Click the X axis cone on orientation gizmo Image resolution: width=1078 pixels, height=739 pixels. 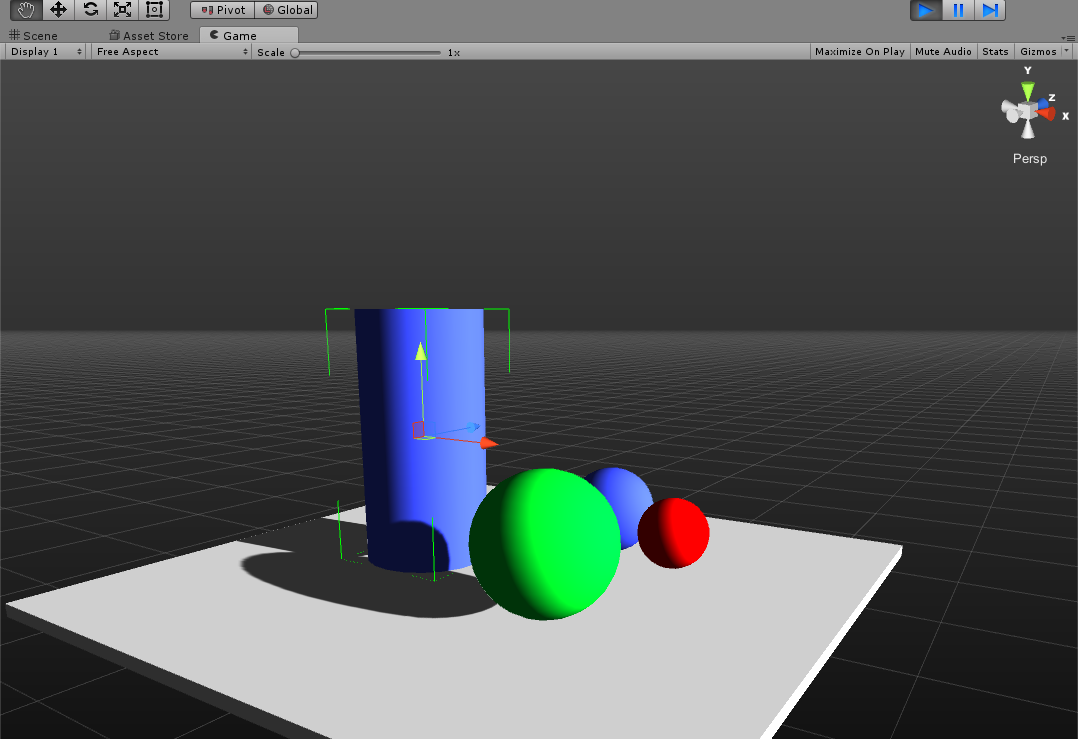(x=1048, y=114)
